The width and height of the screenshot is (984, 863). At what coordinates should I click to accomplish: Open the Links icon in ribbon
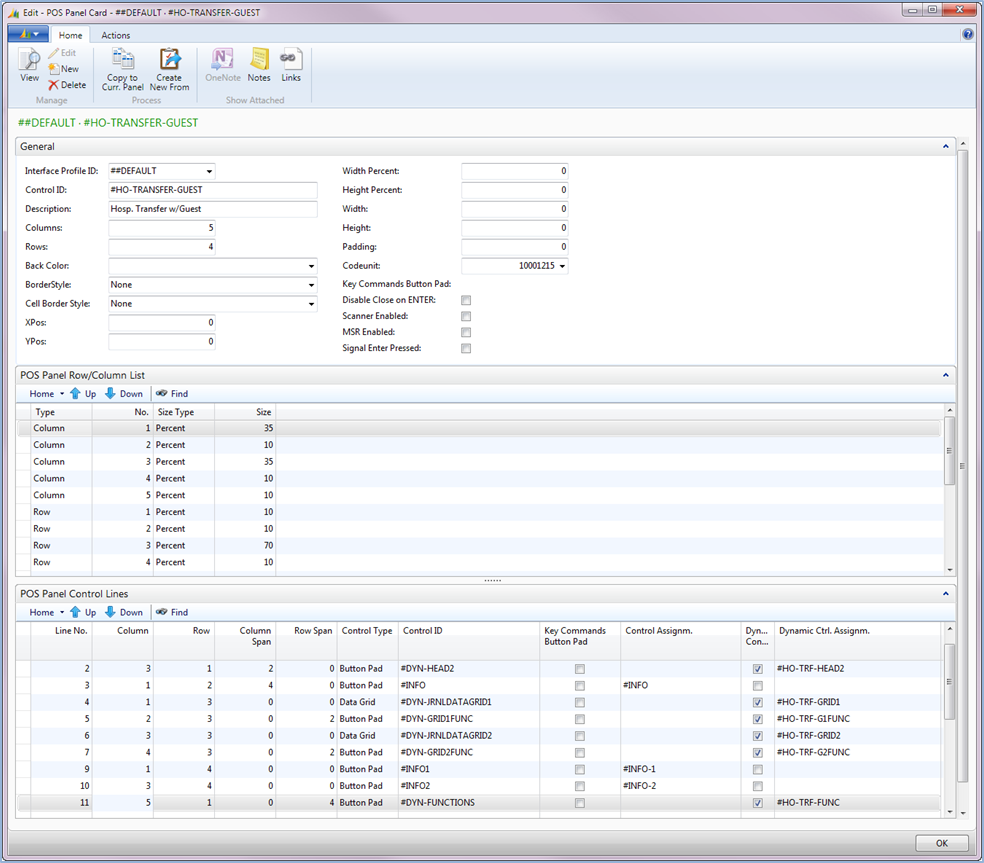[291, 64]
